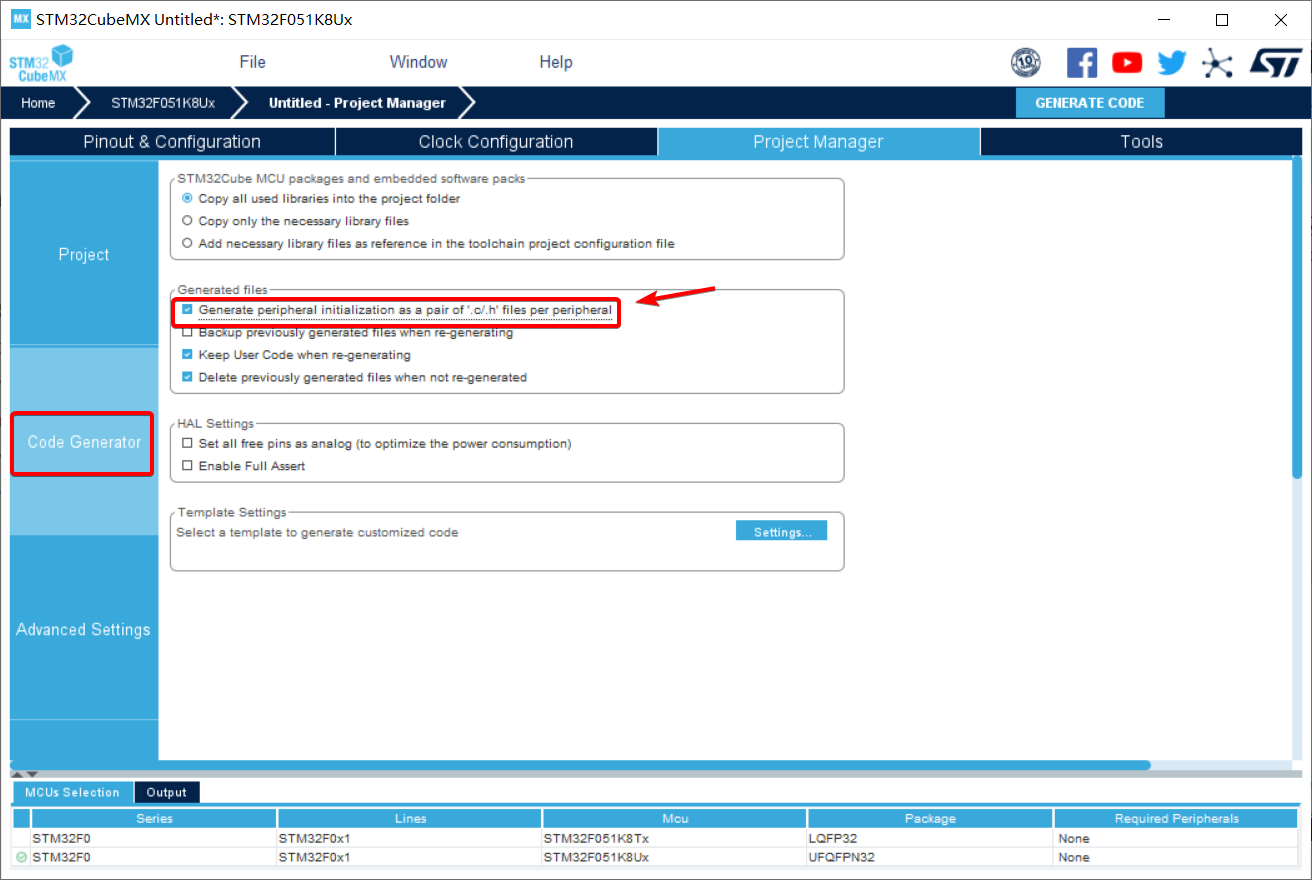Click the STM32CubeMX logo icon
1312x880 pixels.
tap(41, 62)
